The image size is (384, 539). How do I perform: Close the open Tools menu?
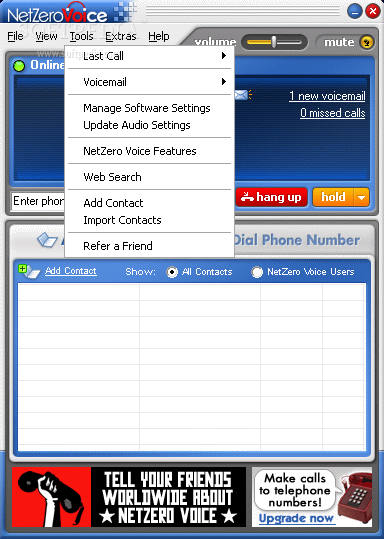coord(81,36)
